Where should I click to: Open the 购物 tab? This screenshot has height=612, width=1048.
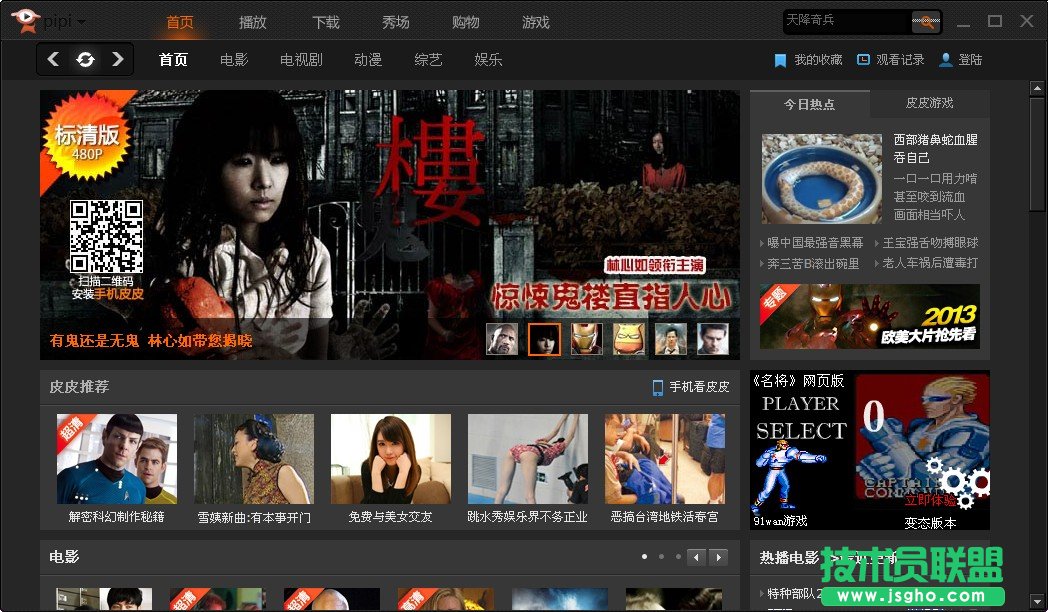(465, 22)
